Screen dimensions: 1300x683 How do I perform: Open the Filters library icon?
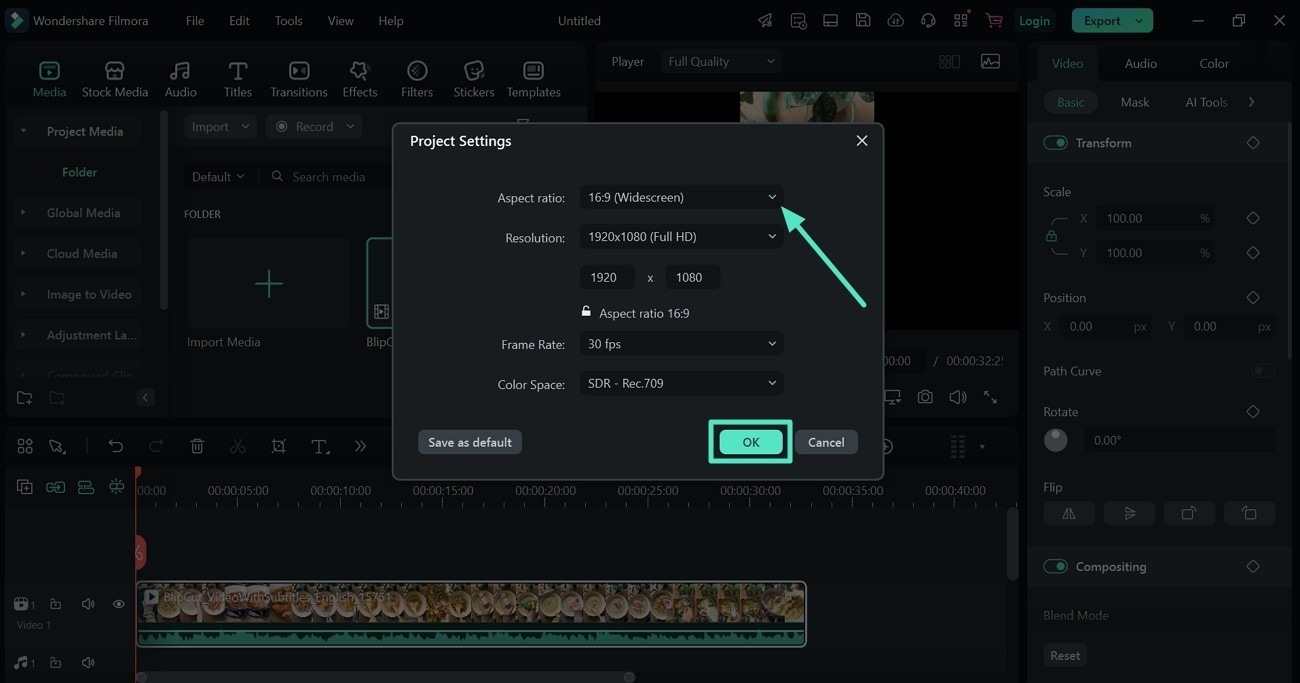417,71
